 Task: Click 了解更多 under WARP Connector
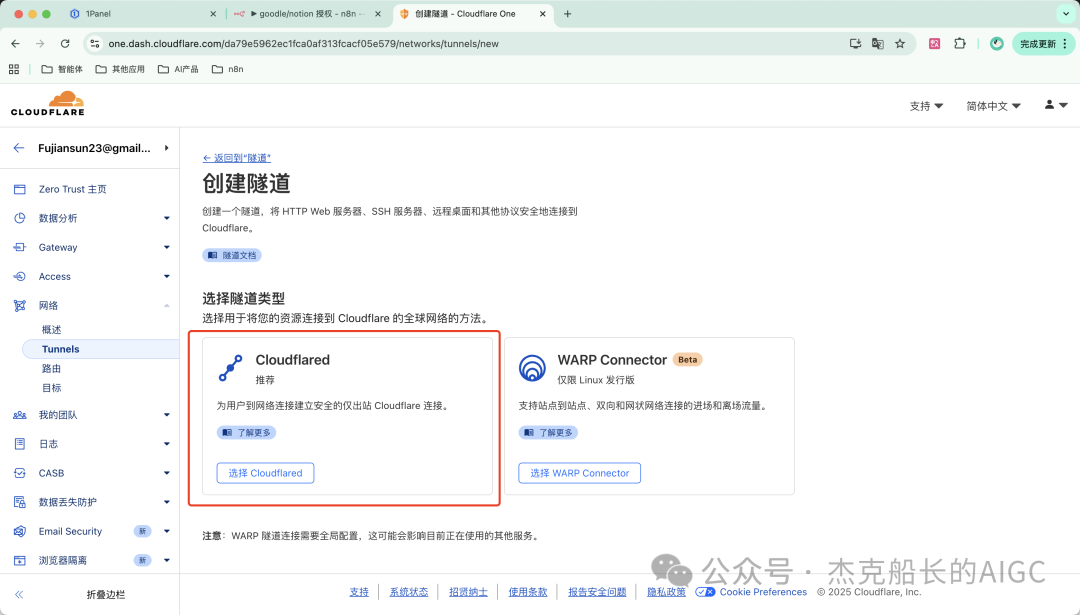(548, 432)
